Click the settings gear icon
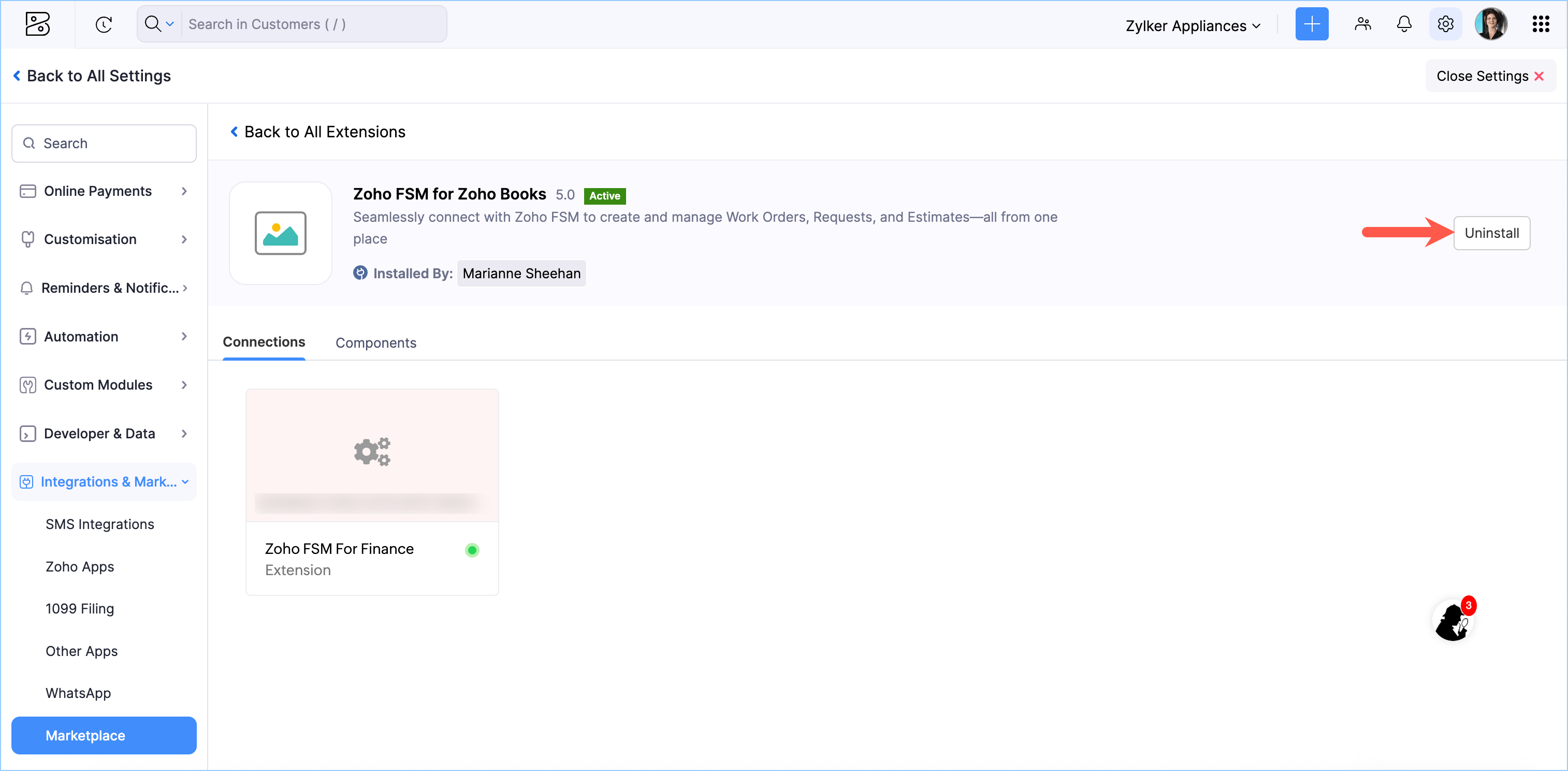 point(1445,24)
